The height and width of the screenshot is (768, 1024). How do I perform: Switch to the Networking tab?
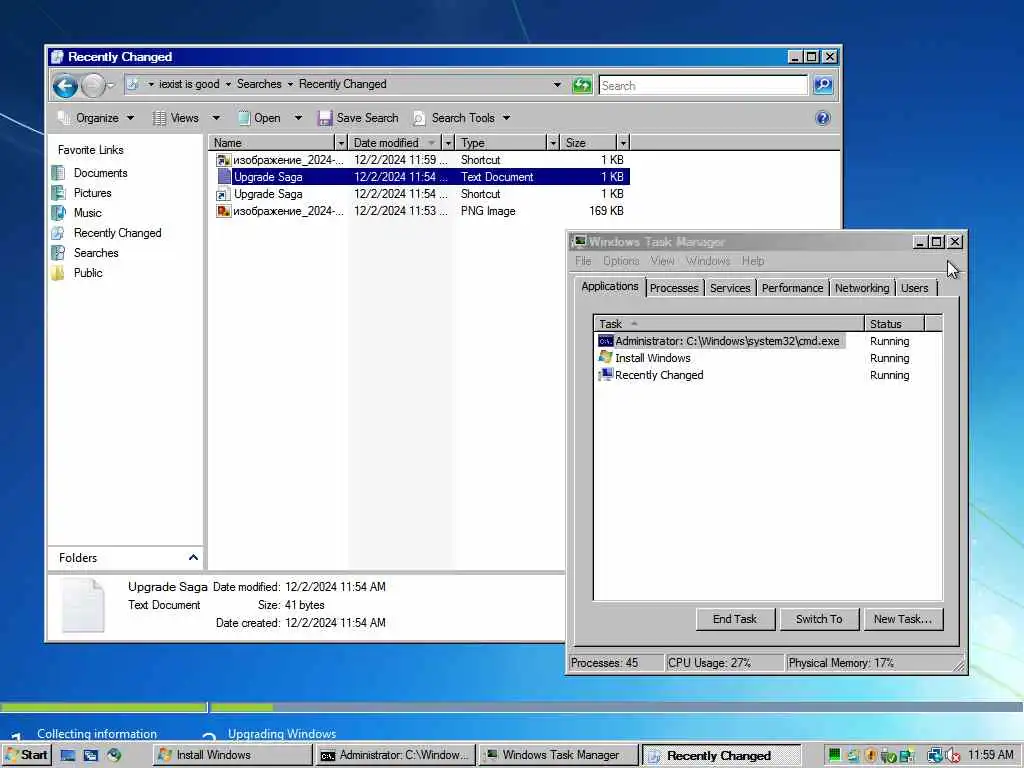tap(861, 288)
